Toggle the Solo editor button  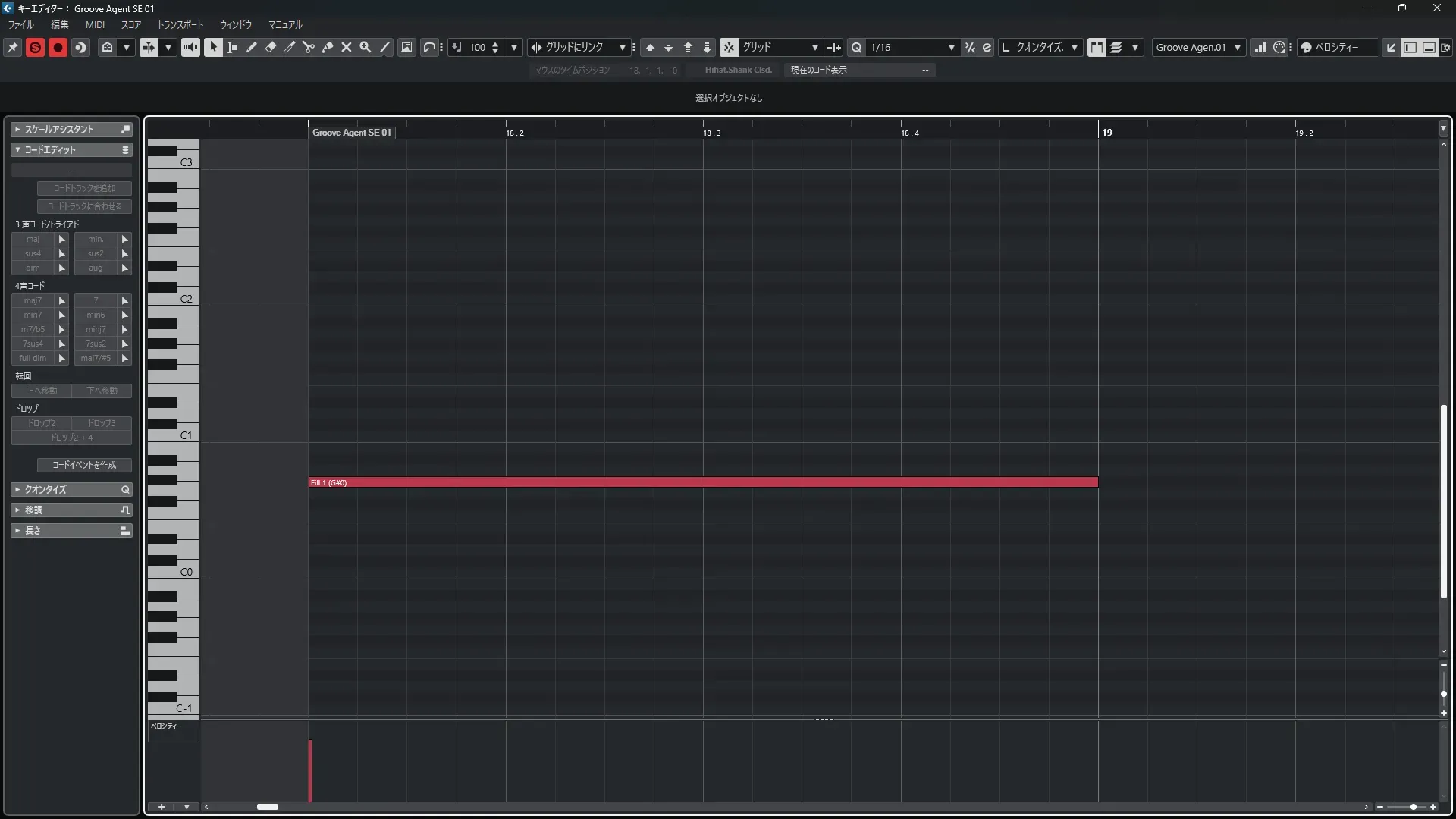[x=35, y=47]
